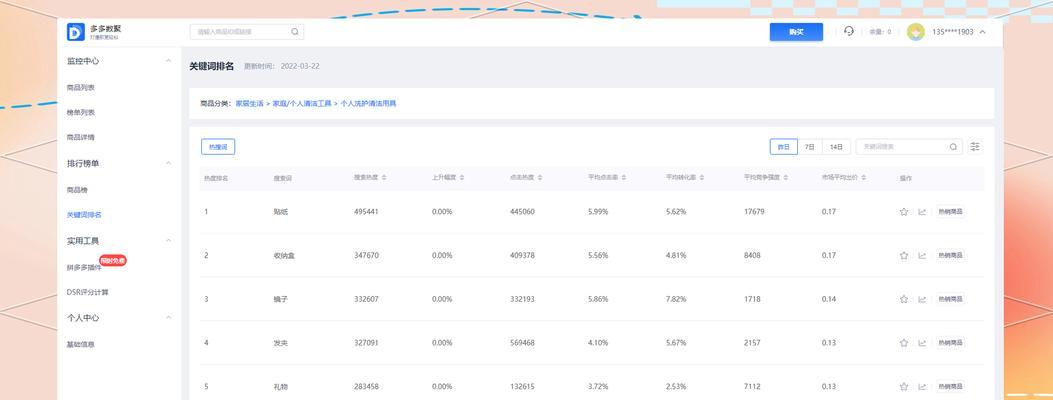Collapse the 个人中心 sidebar section
This screenshot has width=1053, height=400.
click(169, 317)
